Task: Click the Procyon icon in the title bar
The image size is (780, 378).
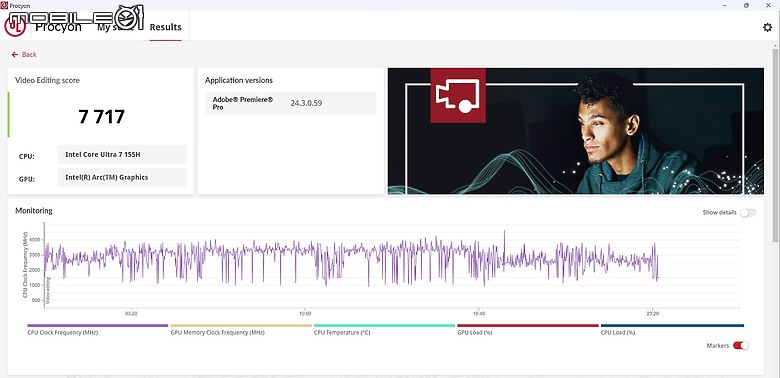Action: click(x=4, y=5)
